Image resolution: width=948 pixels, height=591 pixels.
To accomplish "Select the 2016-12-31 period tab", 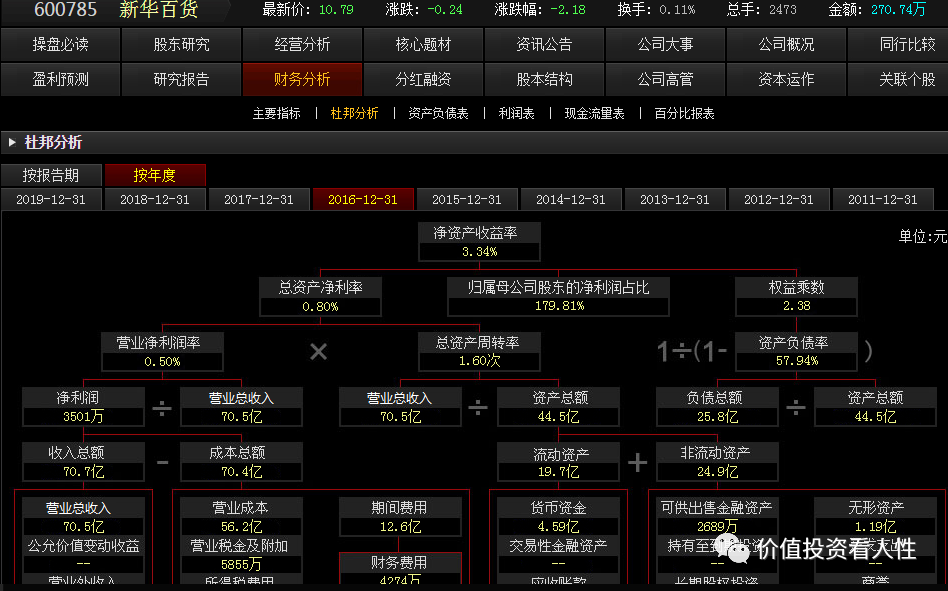I will tap(363, 199).
